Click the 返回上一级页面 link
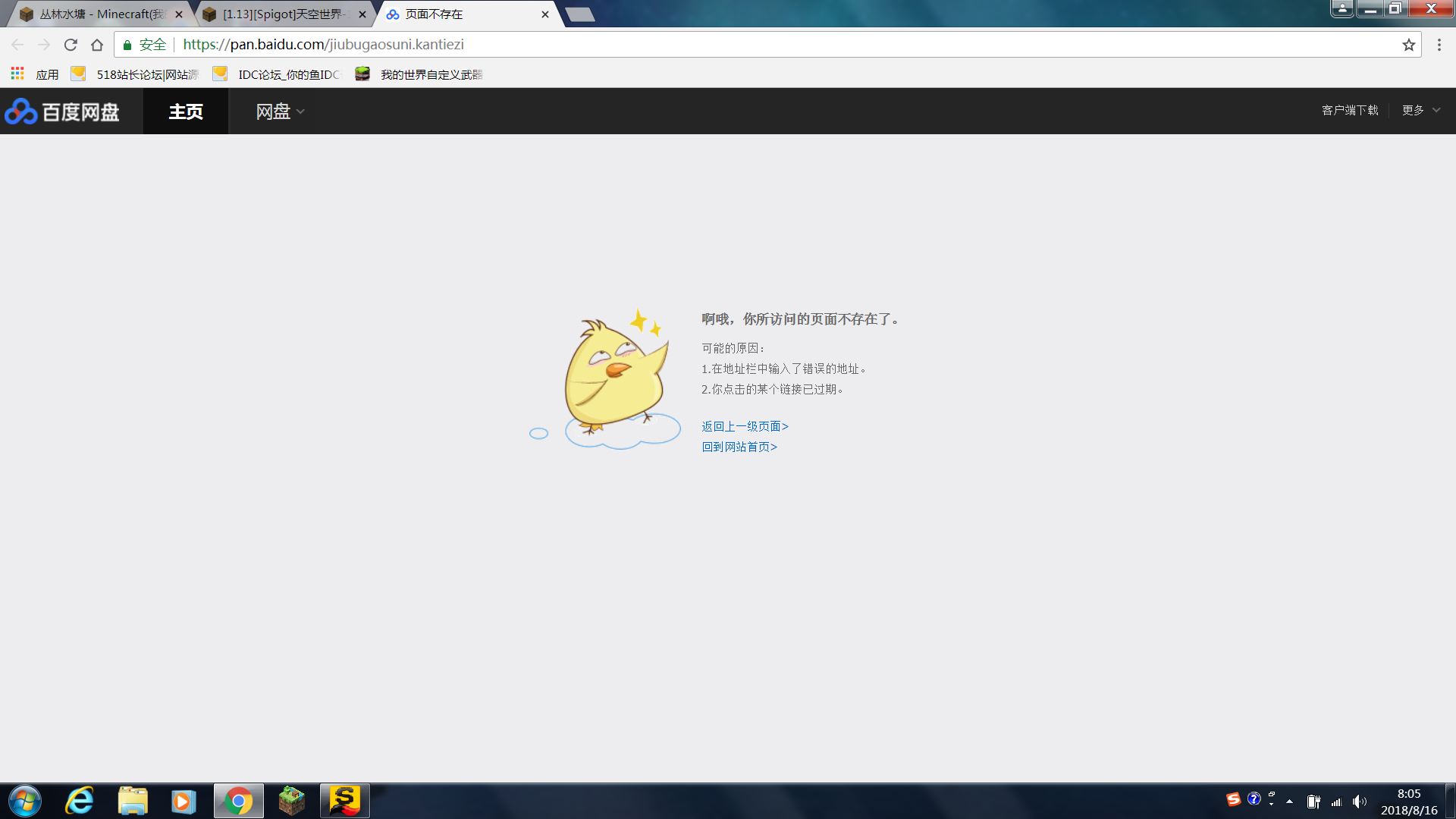This screenshot has width=1456, height=819. 745,426
